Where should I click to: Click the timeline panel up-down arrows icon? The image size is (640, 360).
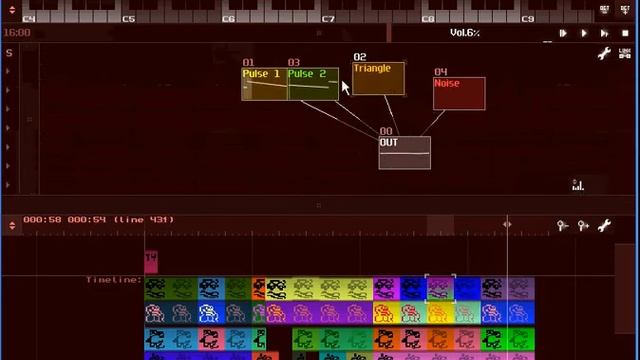point(12,225)
